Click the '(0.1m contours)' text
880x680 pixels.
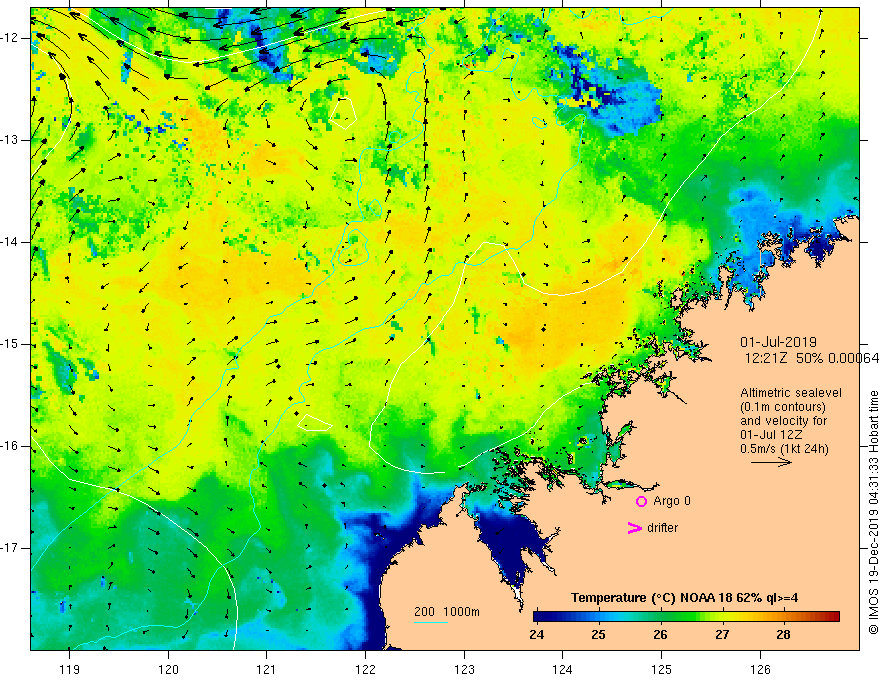[x=783, y=407]
